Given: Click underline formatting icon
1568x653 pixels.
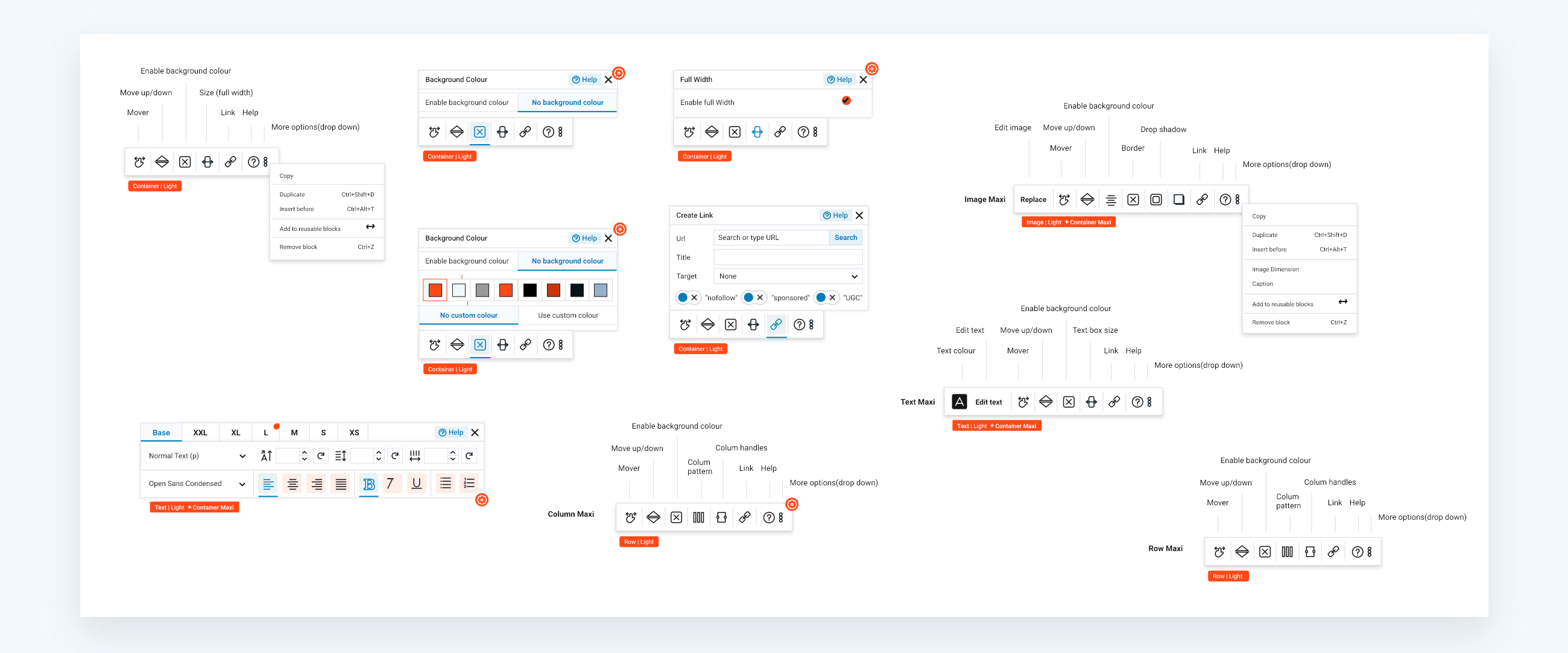Looking at the screenshot, I should click(416, 483).
